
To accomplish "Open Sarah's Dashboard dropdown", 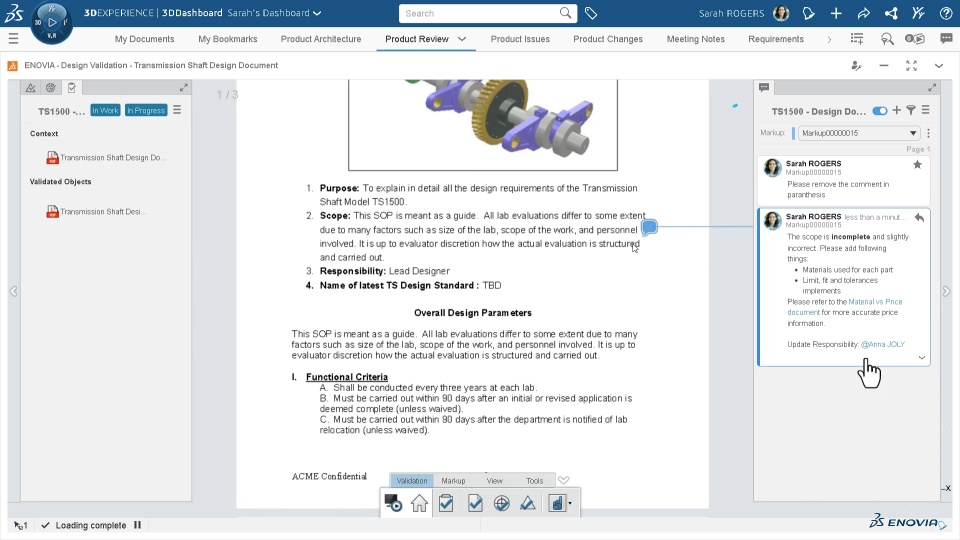I will [x=317, y=13].
